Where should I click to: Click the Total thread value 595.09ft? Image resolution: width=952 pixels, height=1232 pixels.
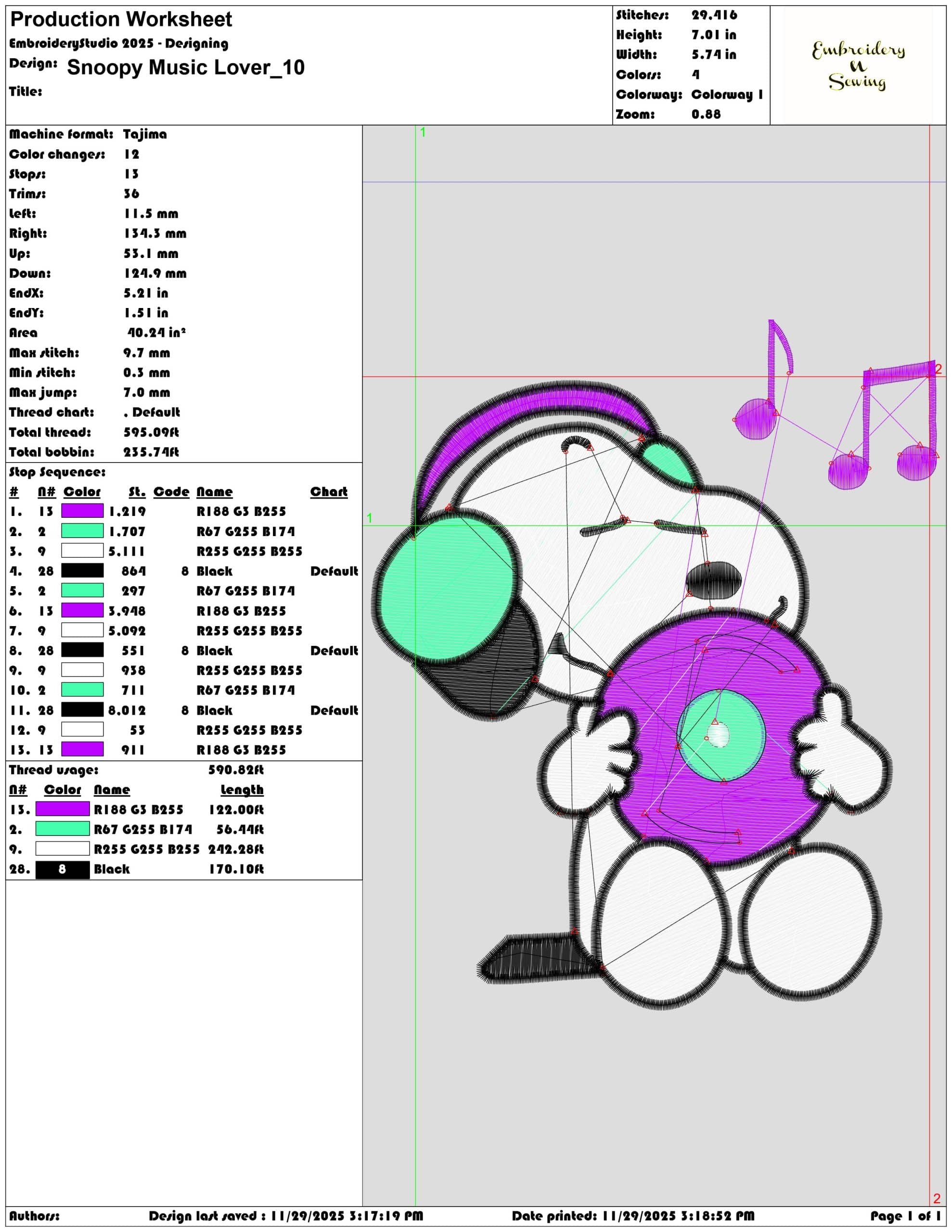click(x=151, y=432)
